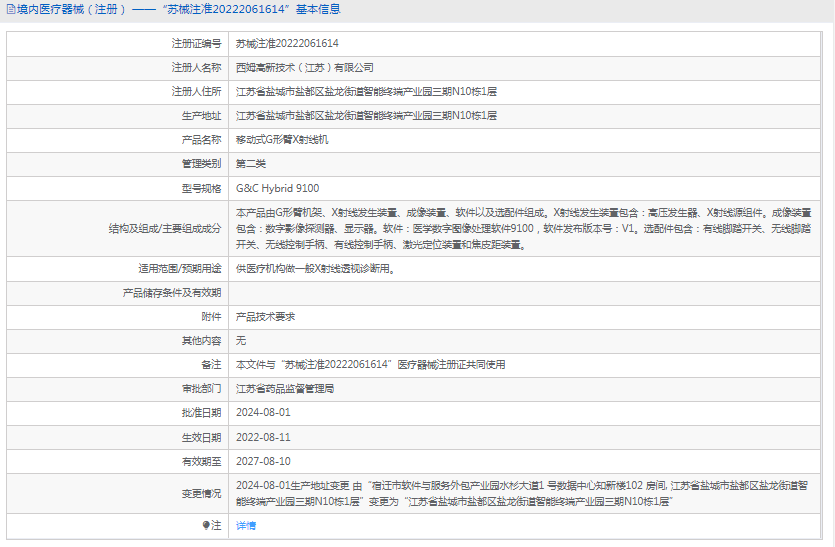Click the 产品储存条件及有效期 label
Viewport: 835px width, 547px height.
(x=172, y=293)
